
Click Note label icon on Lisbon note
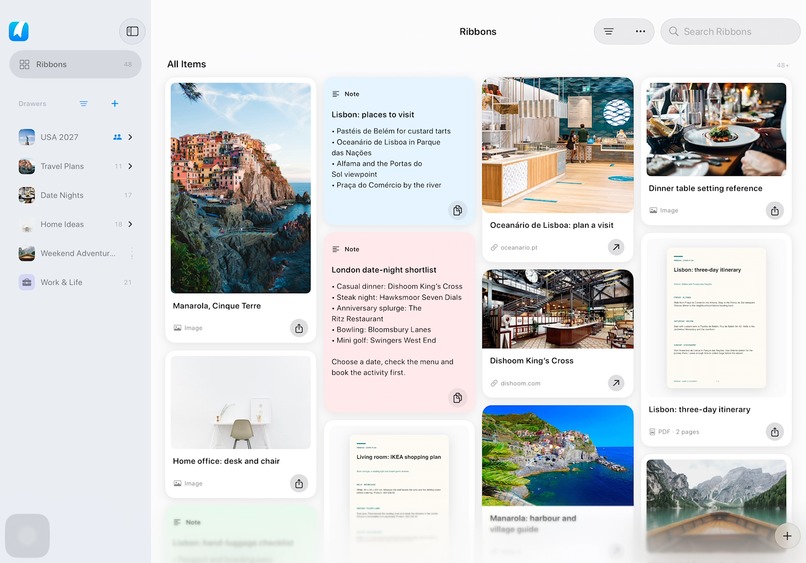[x=336, y=94]
